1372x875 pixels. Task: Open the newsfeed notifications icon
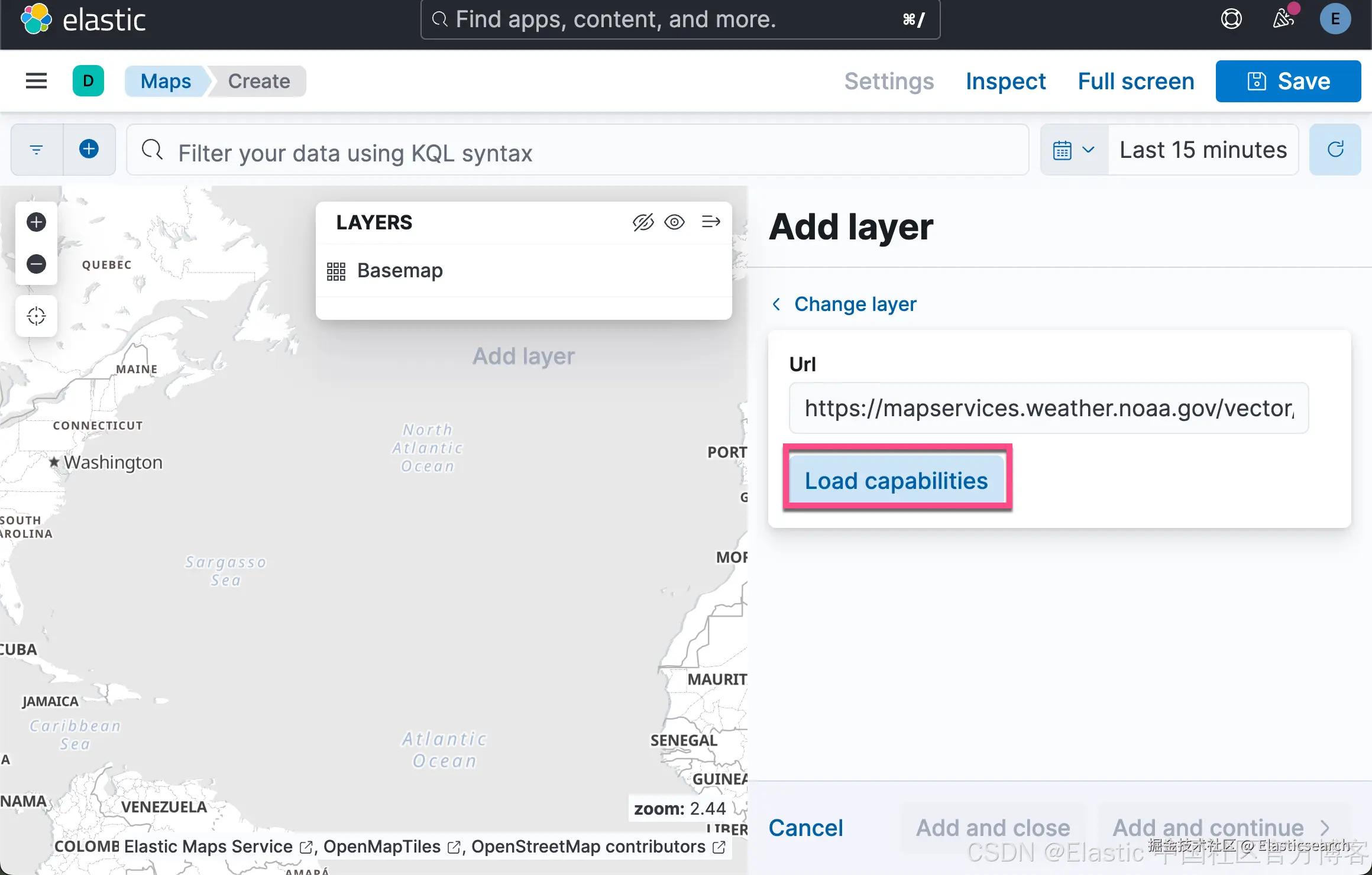click(1283, 19)
